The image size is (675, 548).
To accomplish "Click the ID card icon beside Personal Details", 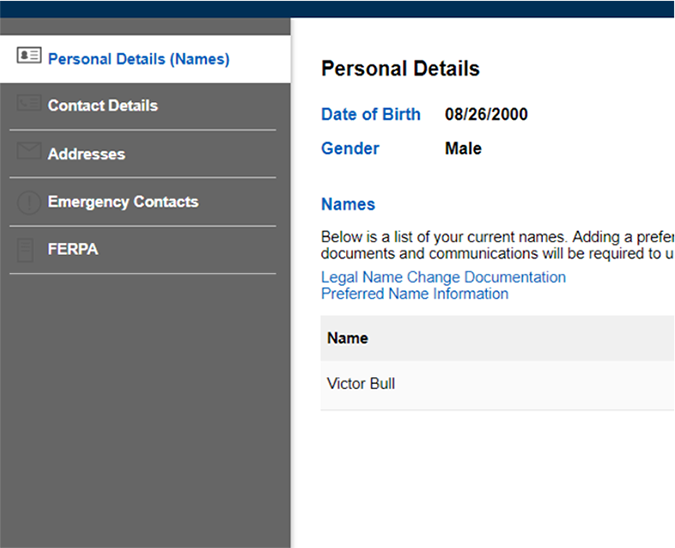I will [28, 56].
